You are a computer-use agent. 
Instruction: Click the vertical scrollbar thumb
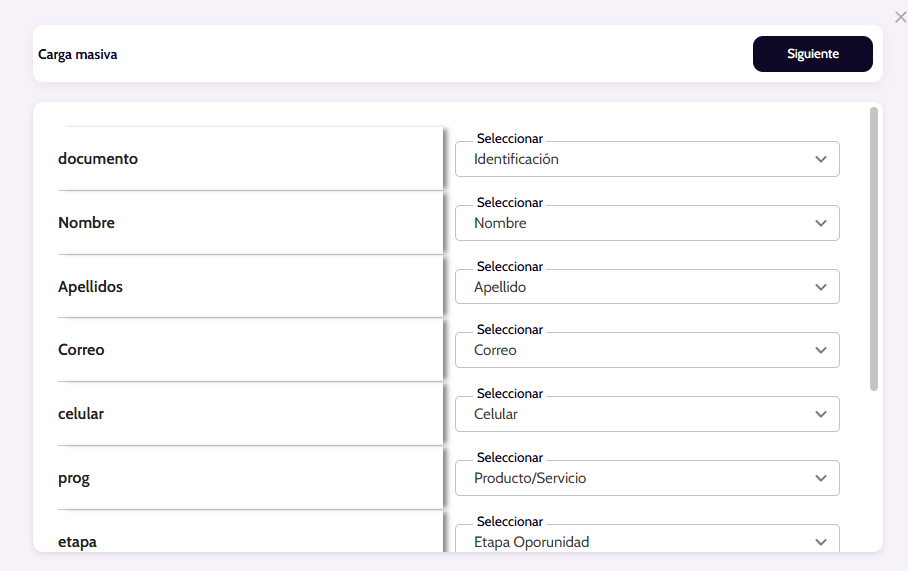pos(874,248)
